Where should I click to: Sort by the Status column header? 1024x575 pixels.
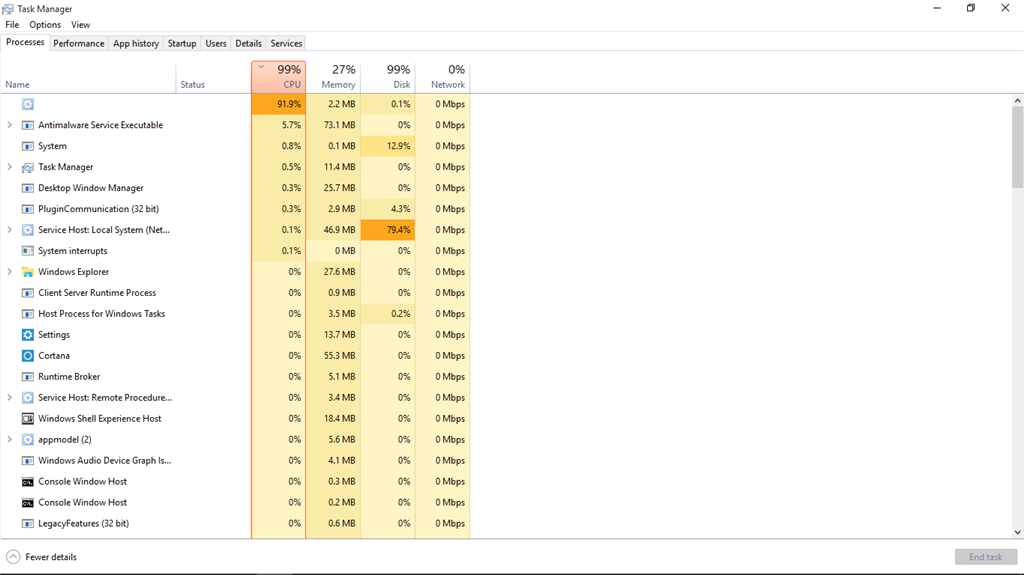tap(214, 76)
